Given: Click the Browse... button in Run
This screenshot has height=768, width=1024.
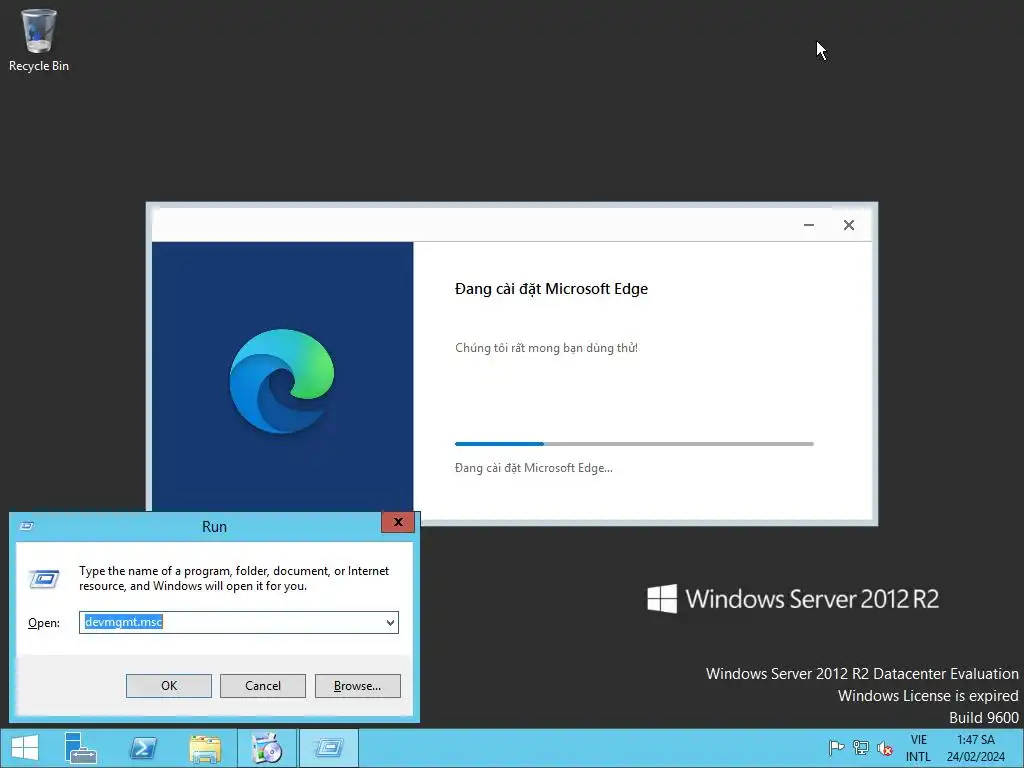Looking at the screenshot, I should pyautogui.click(x=357, y=686).
